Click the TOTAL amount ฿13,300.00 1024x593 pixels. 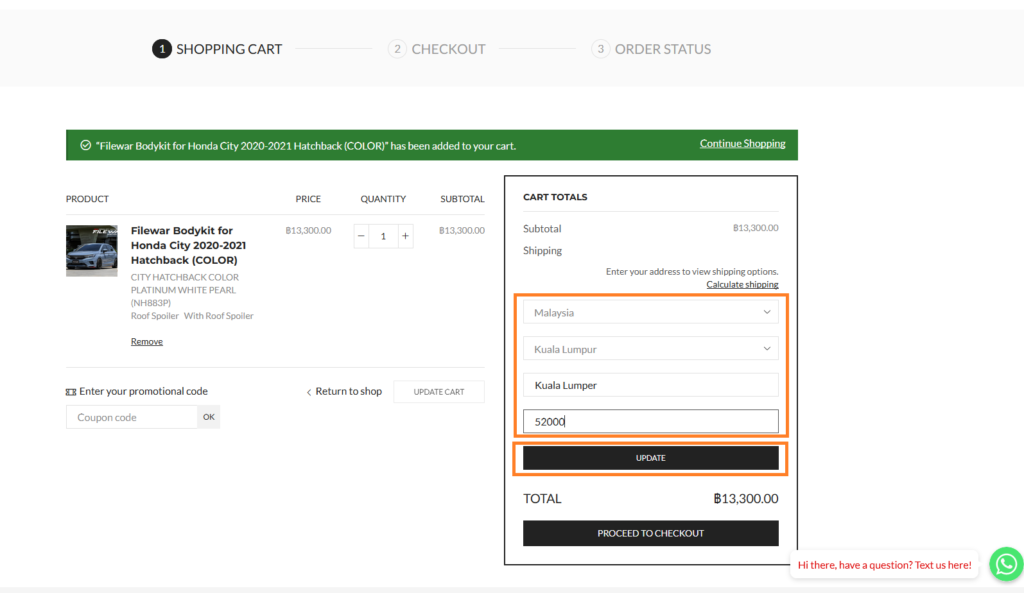pyautogui.click(x=745, y=498)
